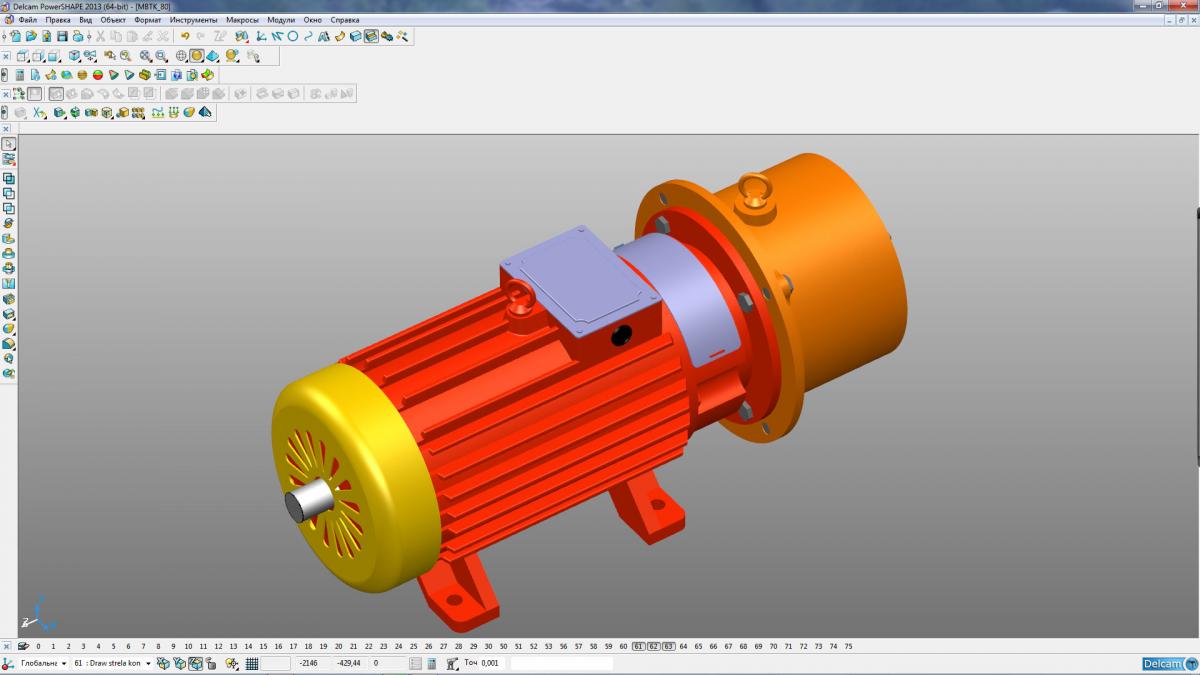Toggle level 62 on the levels bar

[653, 647]
